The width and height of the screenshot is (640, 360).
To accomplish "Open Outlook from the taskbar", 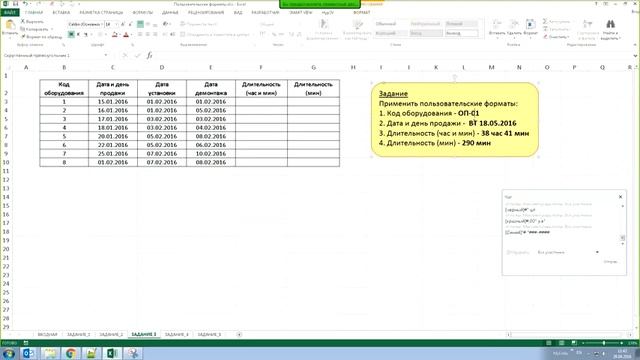I will [28, 353].
